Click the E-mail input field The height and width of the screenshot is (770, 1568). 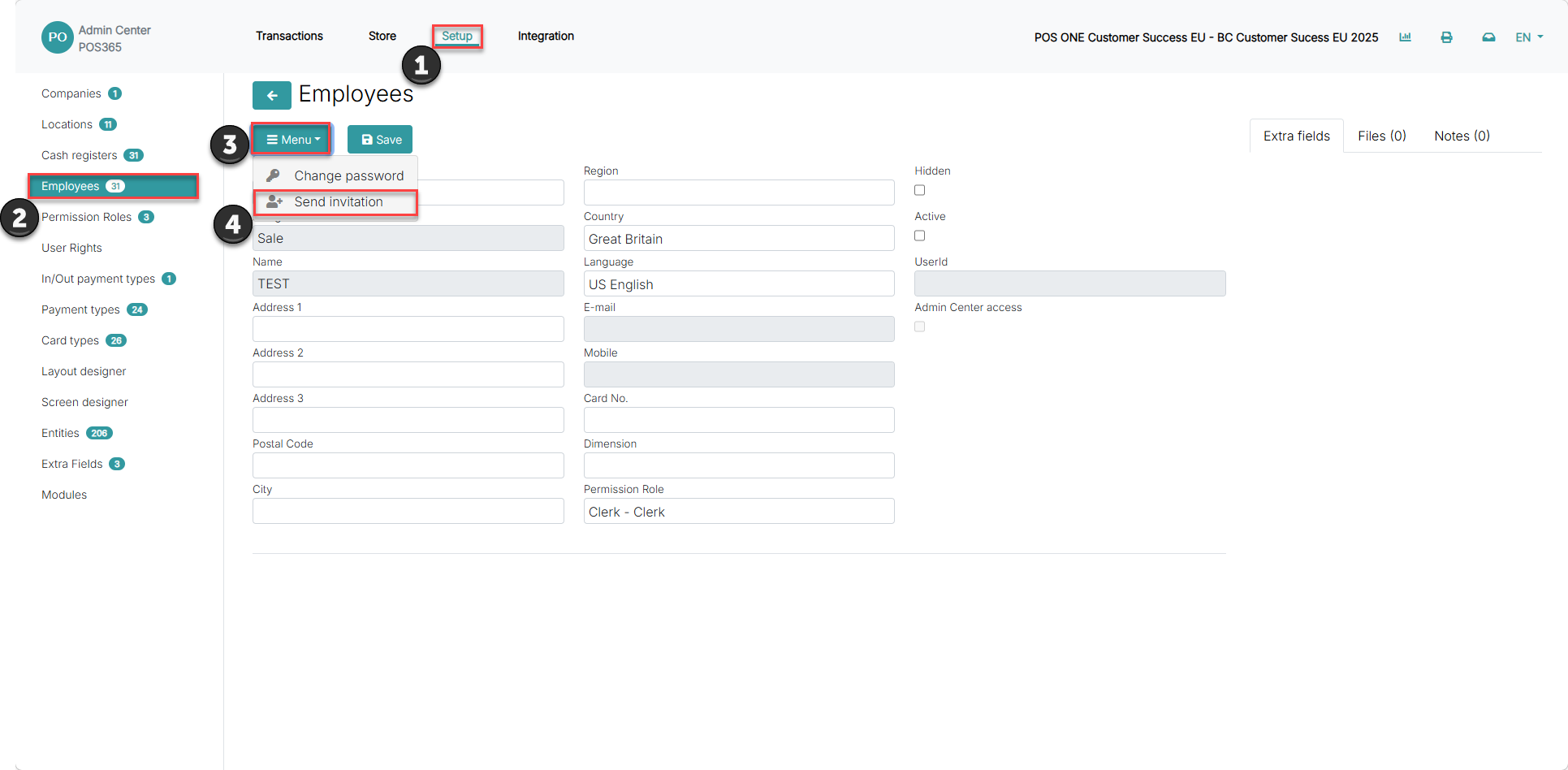coord(739,329)
